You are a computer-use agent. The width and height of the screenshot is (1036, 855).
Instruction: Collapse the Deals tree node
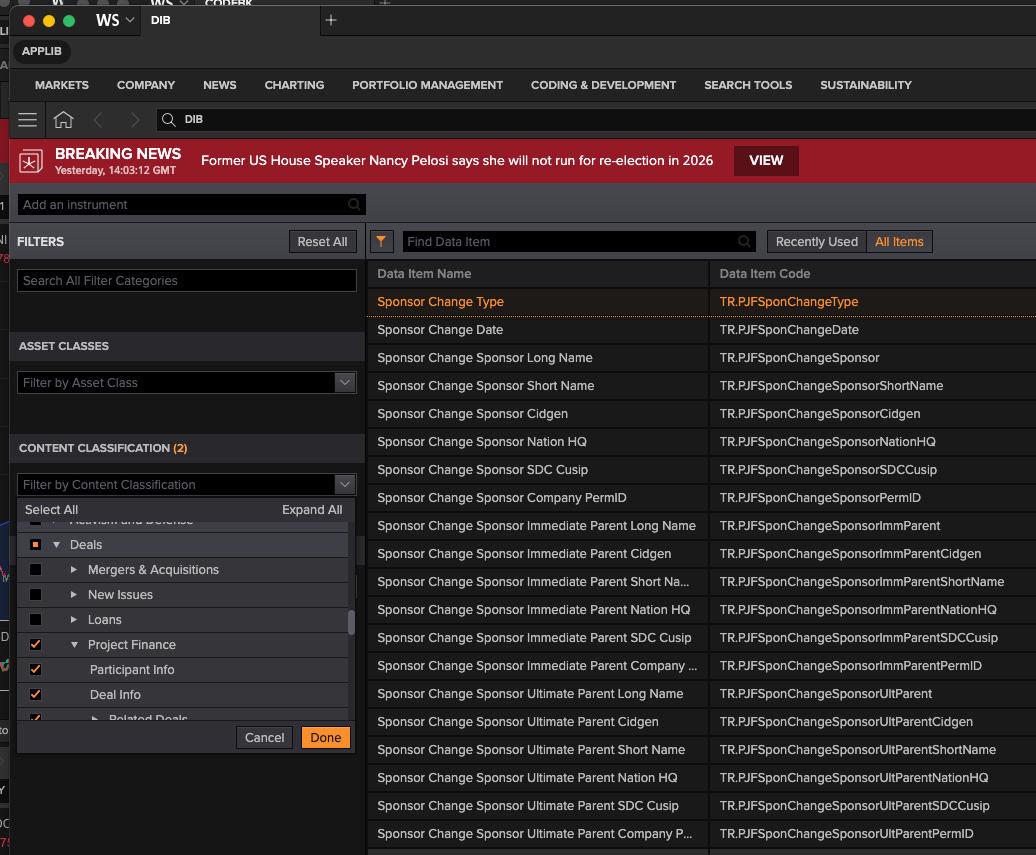(56, 544)
